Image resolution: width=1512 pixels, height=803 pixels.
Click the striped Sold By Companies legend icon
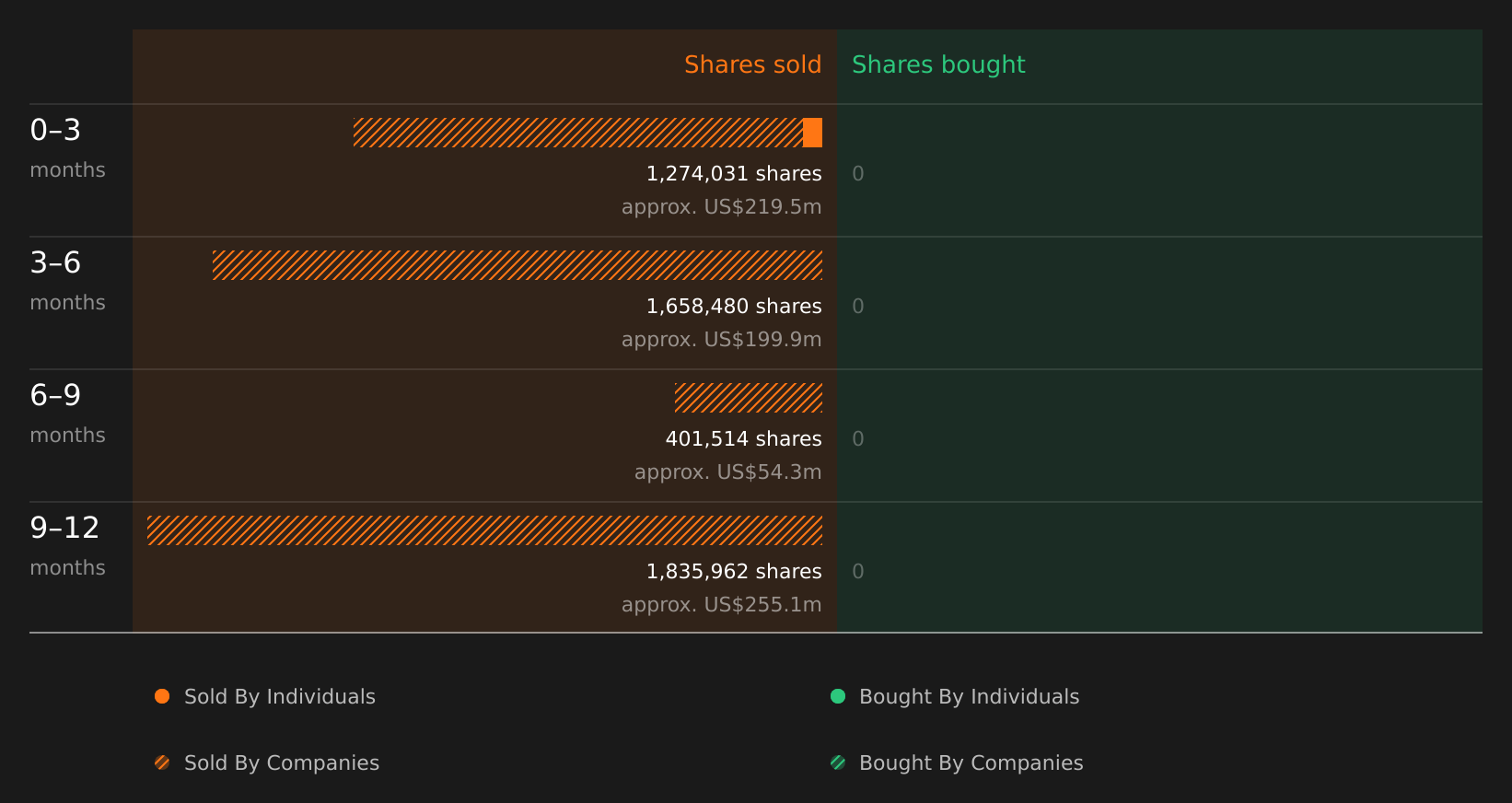pyautogui.click(x=162, y=762)
